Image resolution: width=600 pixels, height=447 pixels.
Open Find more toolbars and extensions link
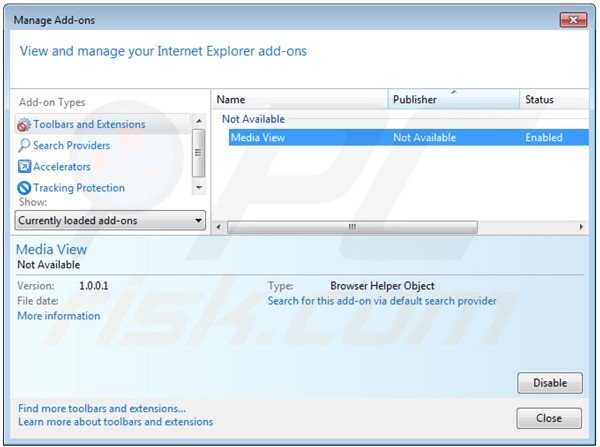tap(101, 408)
